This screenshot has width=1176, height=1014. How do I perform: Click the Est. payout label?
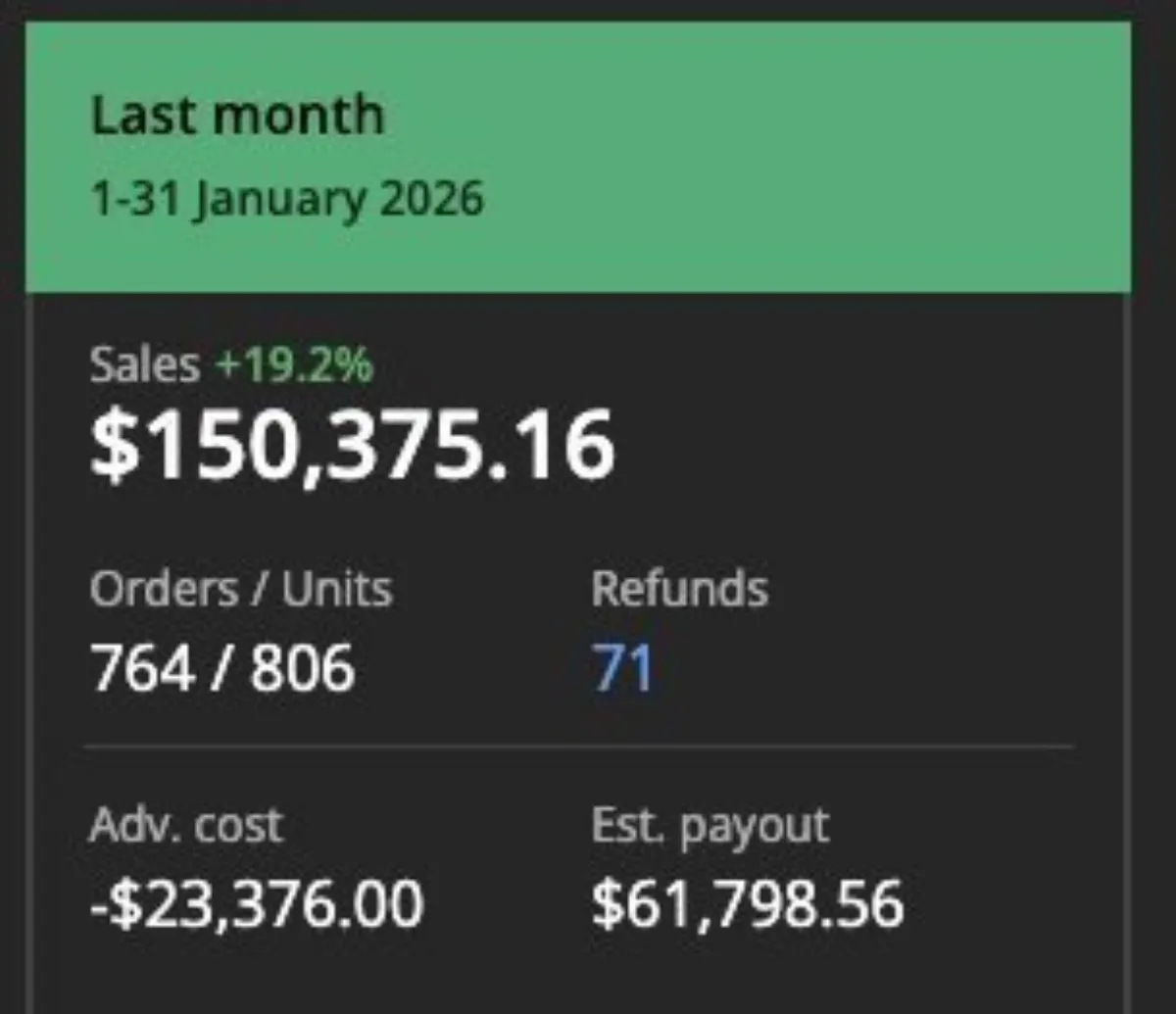click(708, 826)
